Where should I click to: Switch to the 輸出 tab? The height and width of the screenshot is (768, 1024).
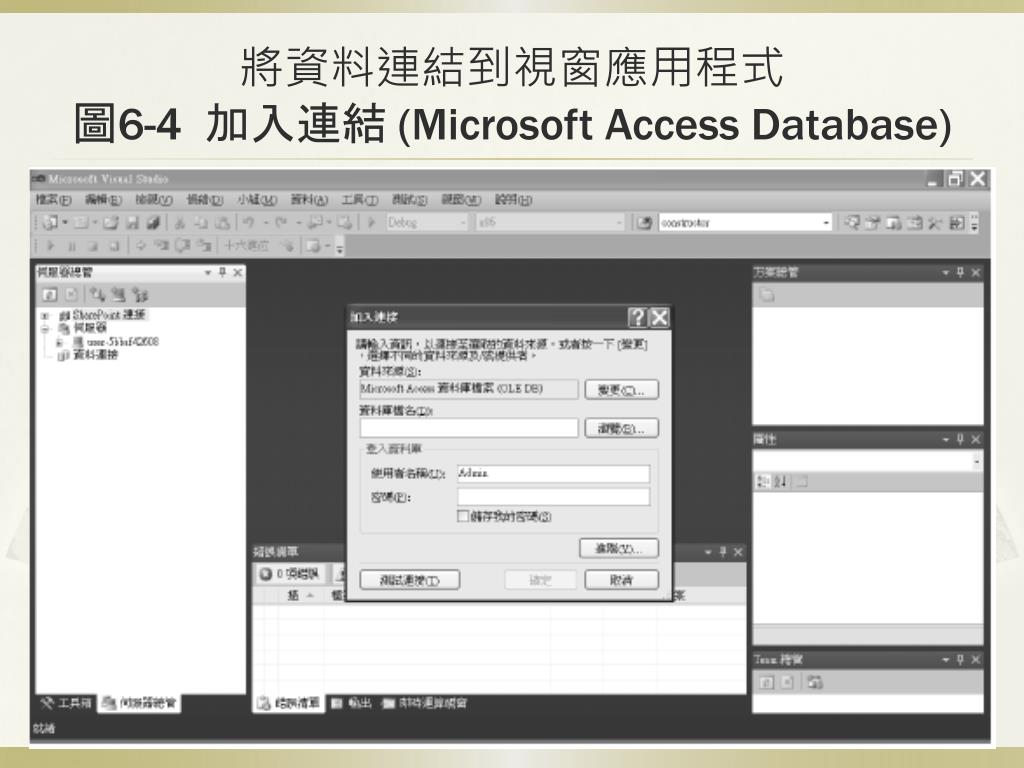[x=351, y=703]
